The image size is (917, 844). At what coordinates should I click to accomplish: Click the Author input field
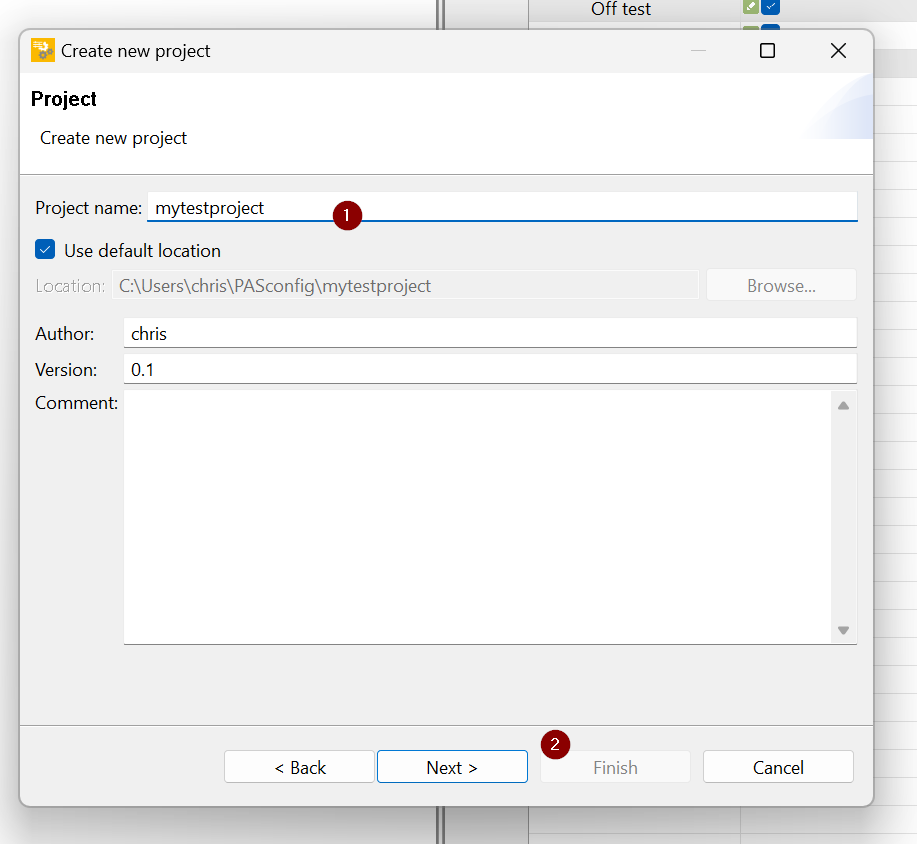[x=490, y=333]
